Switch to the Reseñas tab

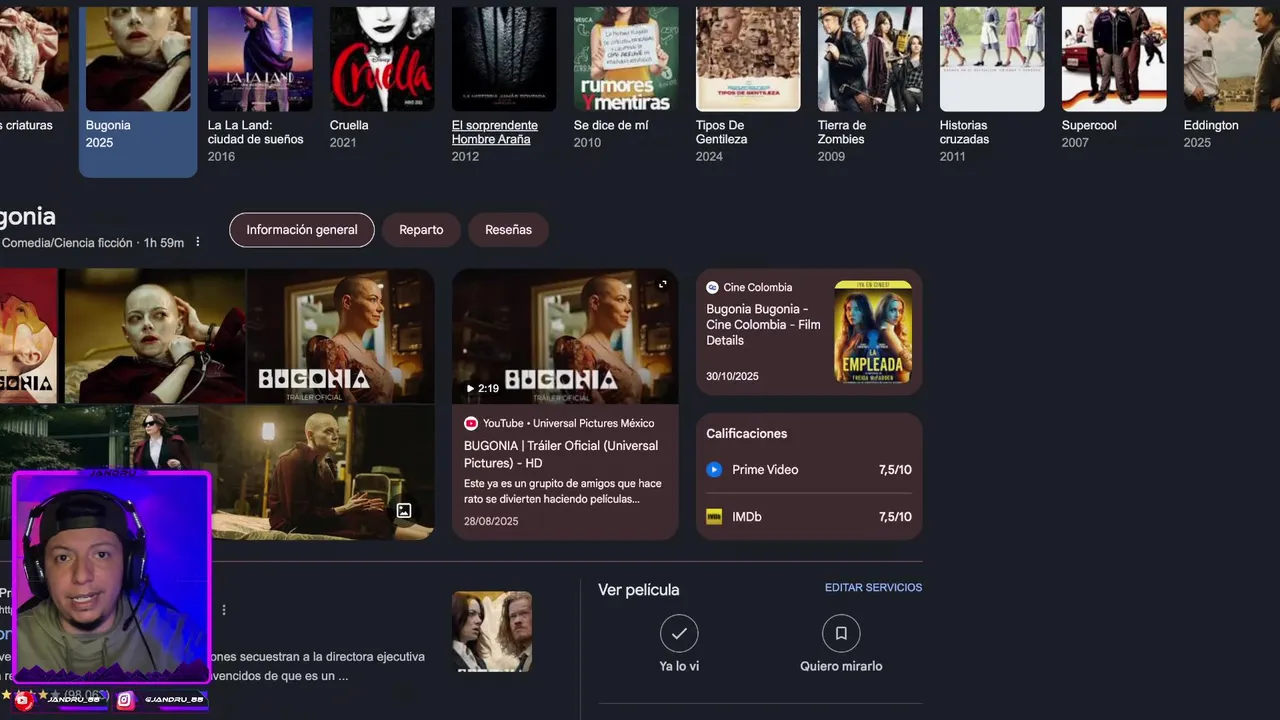pos(508,230)
